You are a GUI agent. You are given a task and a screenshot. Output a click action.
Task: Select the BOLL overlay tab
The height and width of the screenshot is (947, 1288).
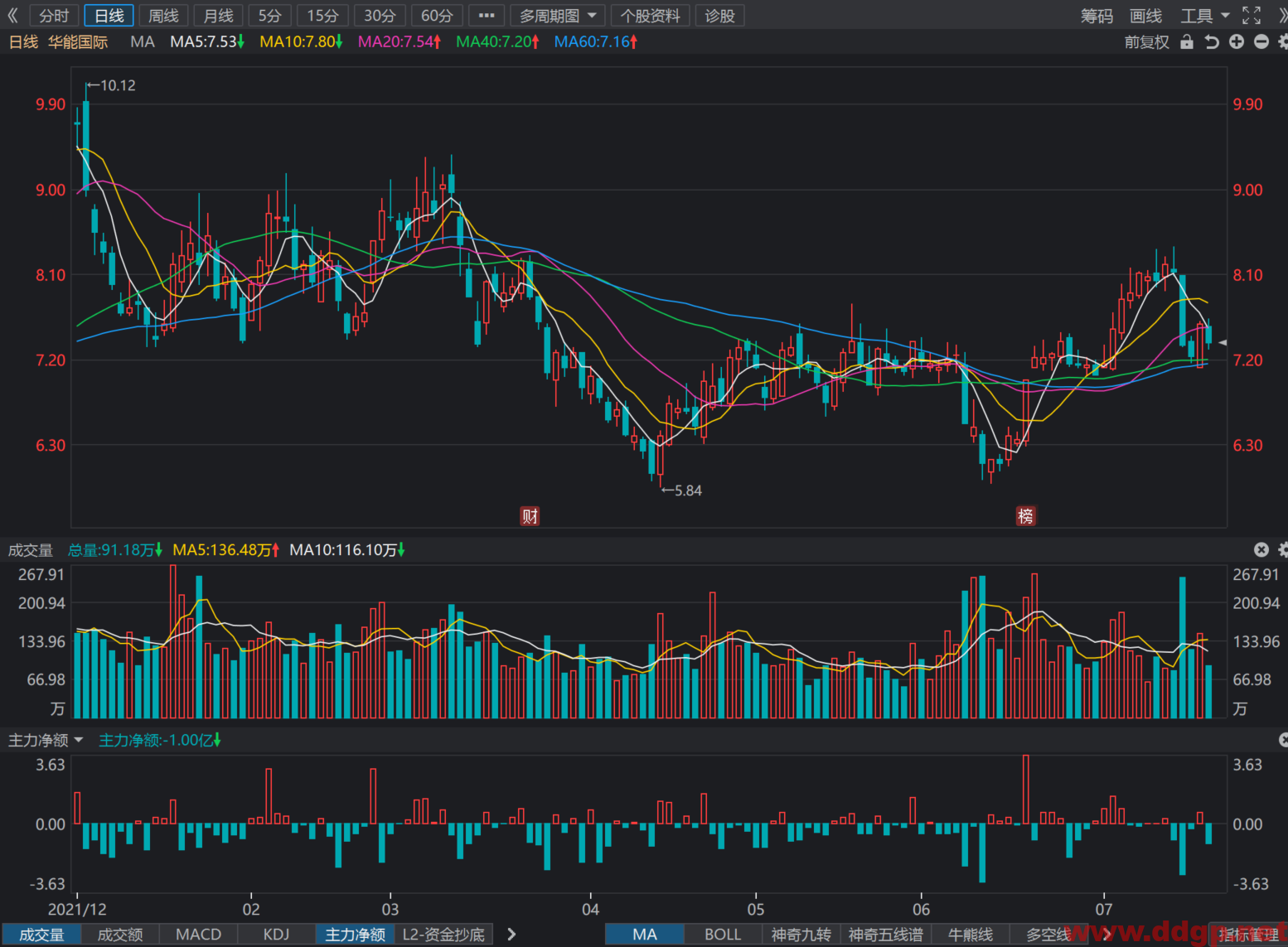point(723,935)
